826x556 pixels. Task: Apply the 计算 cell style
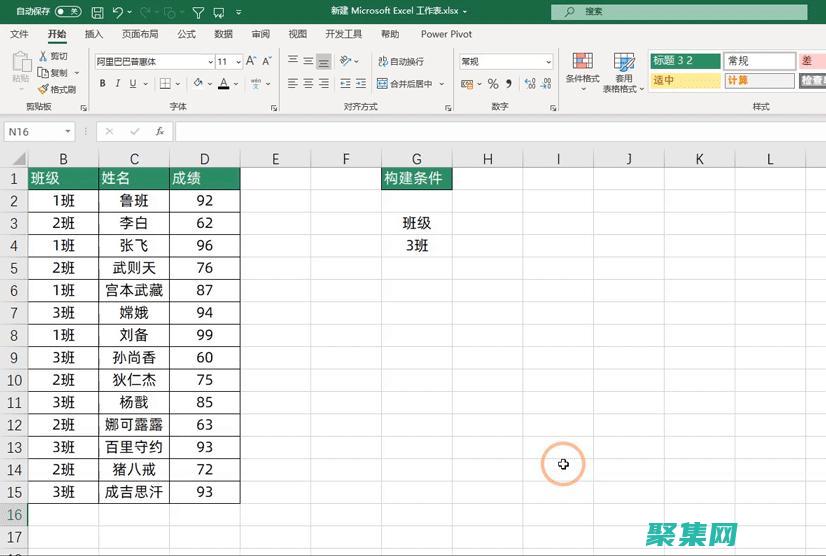(759, 81)
